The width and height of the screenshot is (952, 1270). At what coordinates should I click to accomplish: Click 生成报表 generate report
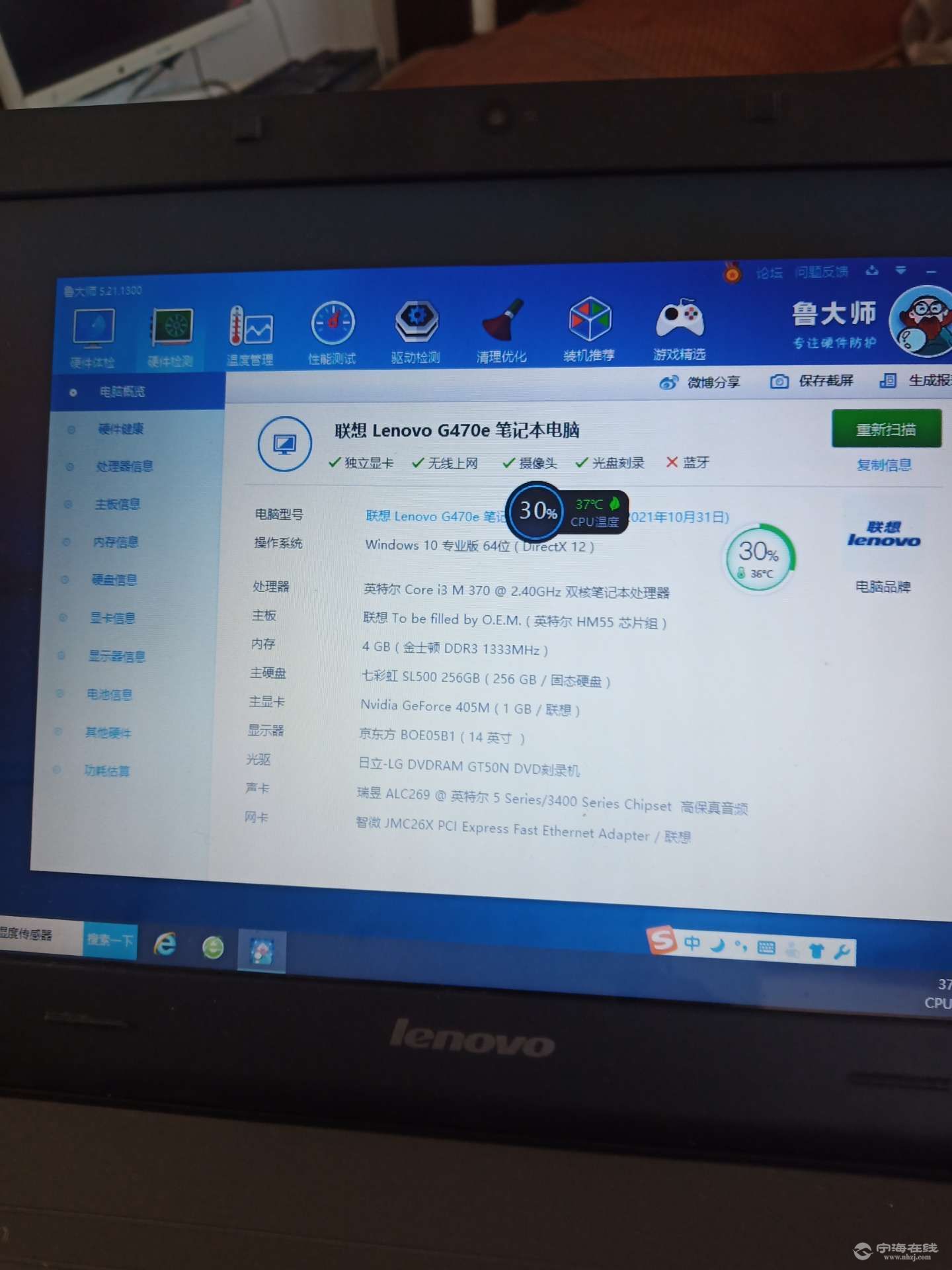[916, 380]
